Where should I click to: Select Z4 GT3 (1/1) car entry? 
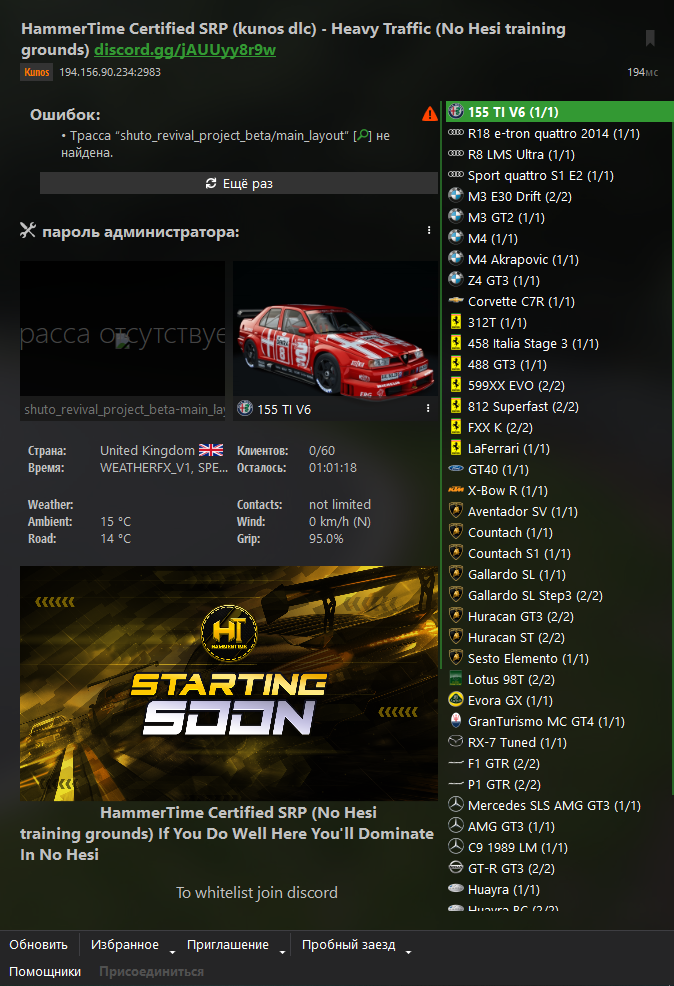[x=560, y=280]
